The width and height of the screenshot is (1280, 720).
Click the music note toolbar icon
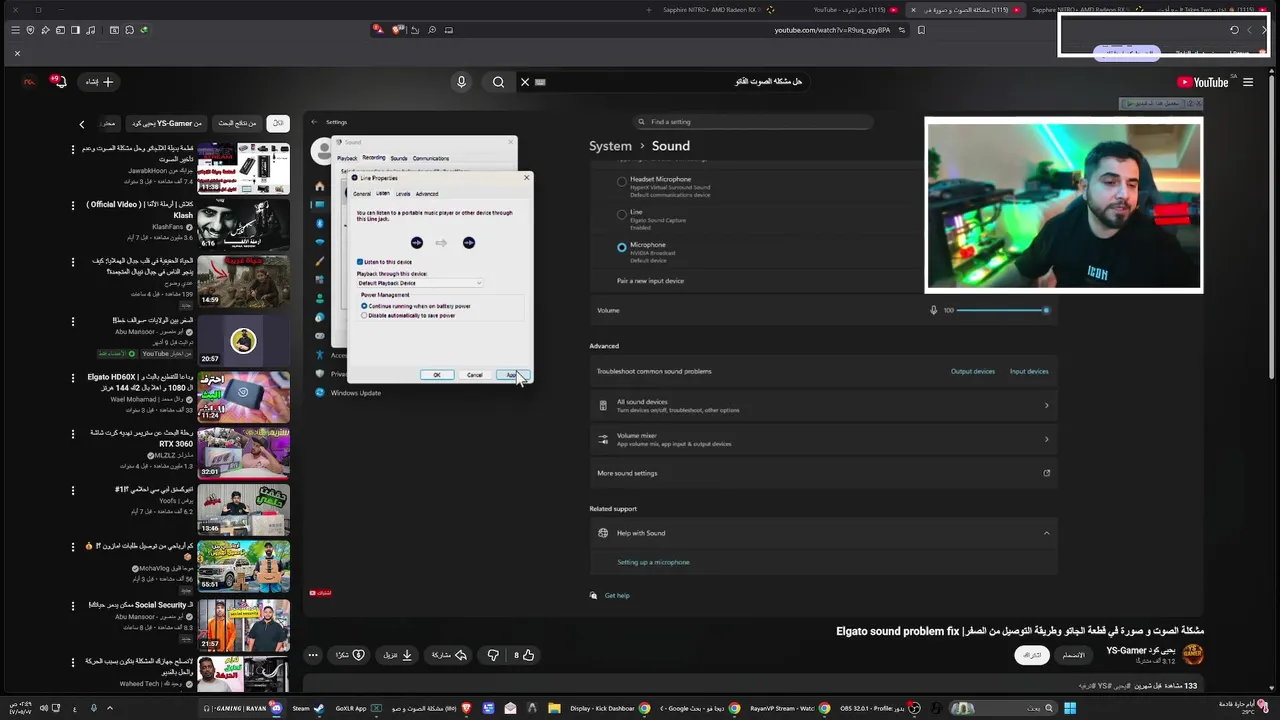point(91,30)
